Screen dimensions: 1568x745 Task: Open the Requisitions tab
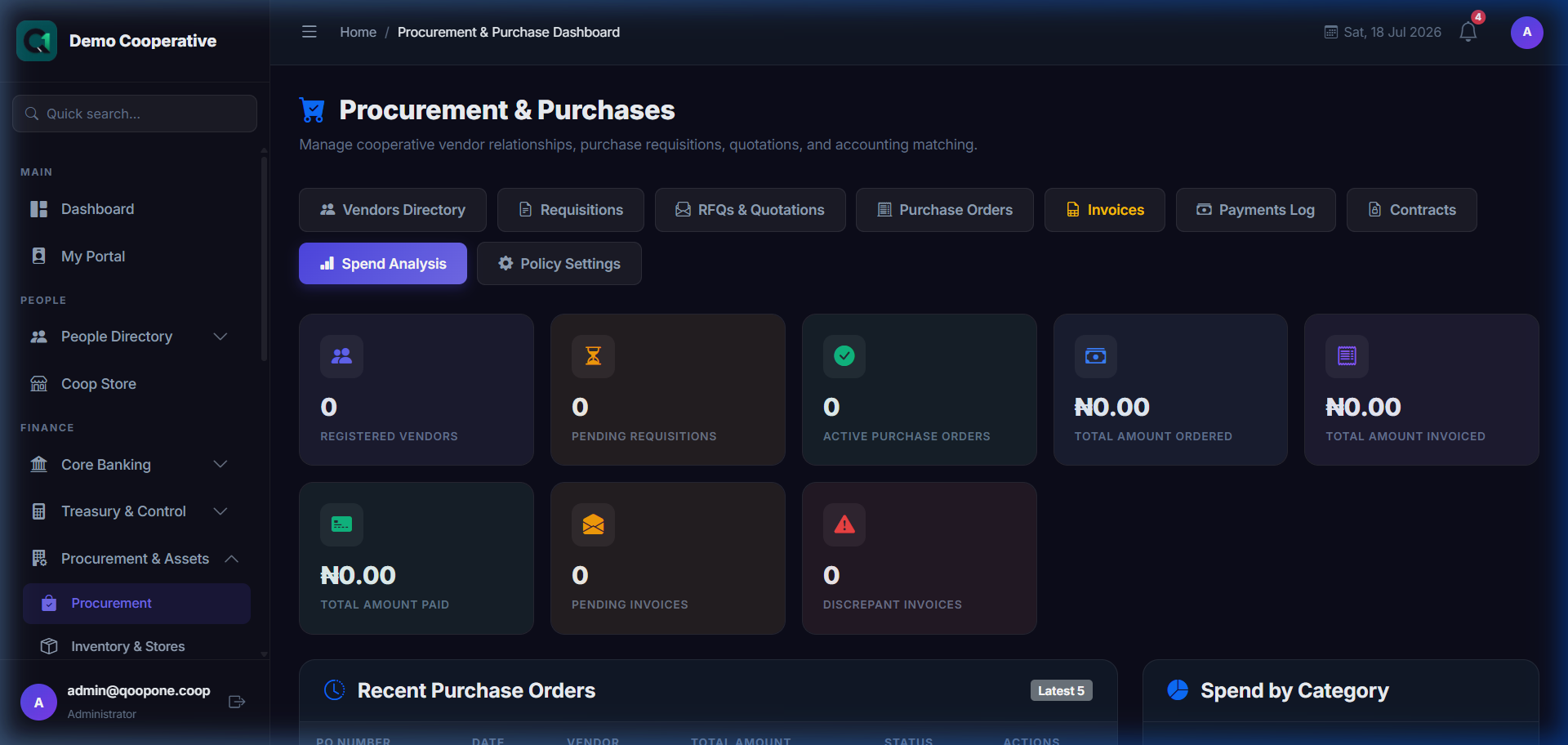(x=571, y=210)
